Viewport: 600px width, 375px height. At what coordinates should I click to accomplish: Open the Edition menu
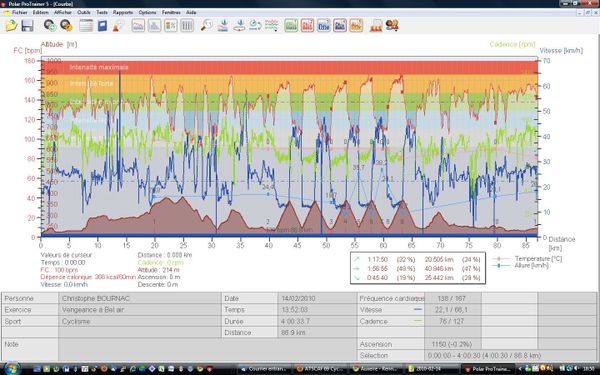41,12
